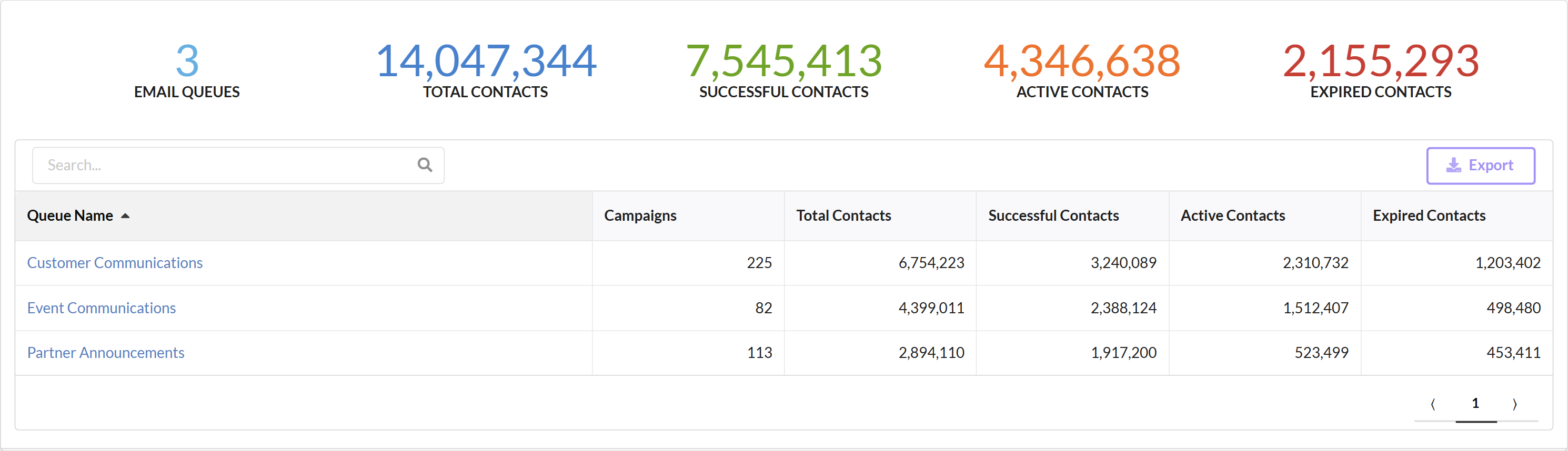
Task: Open the Customer Communications queue
Action: tap(114, 263)
